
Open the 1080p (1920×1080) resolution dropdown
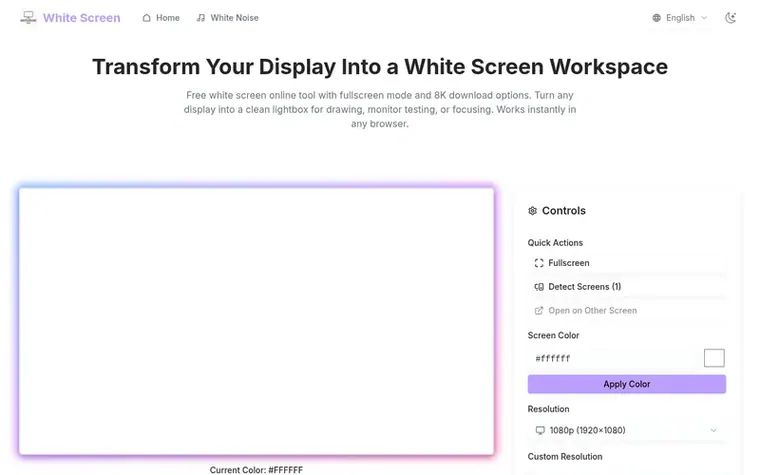pyautogui.click(x=627, y=430)
